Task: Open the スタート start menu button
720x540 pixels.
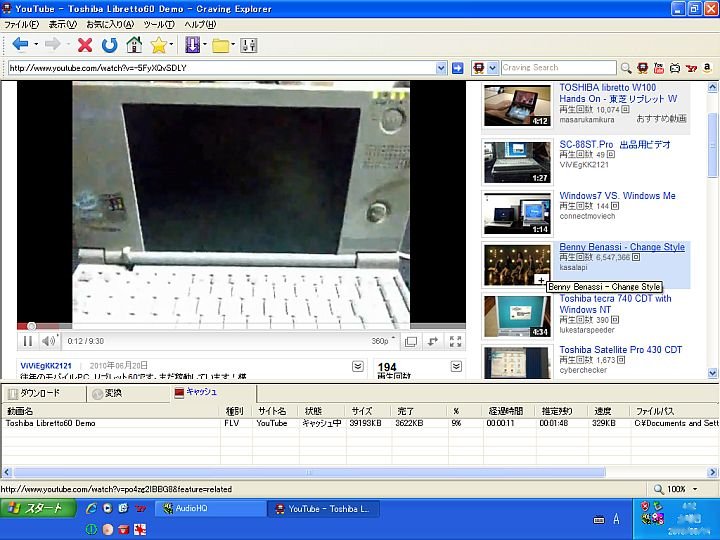Action: click(x=39, y=508)
